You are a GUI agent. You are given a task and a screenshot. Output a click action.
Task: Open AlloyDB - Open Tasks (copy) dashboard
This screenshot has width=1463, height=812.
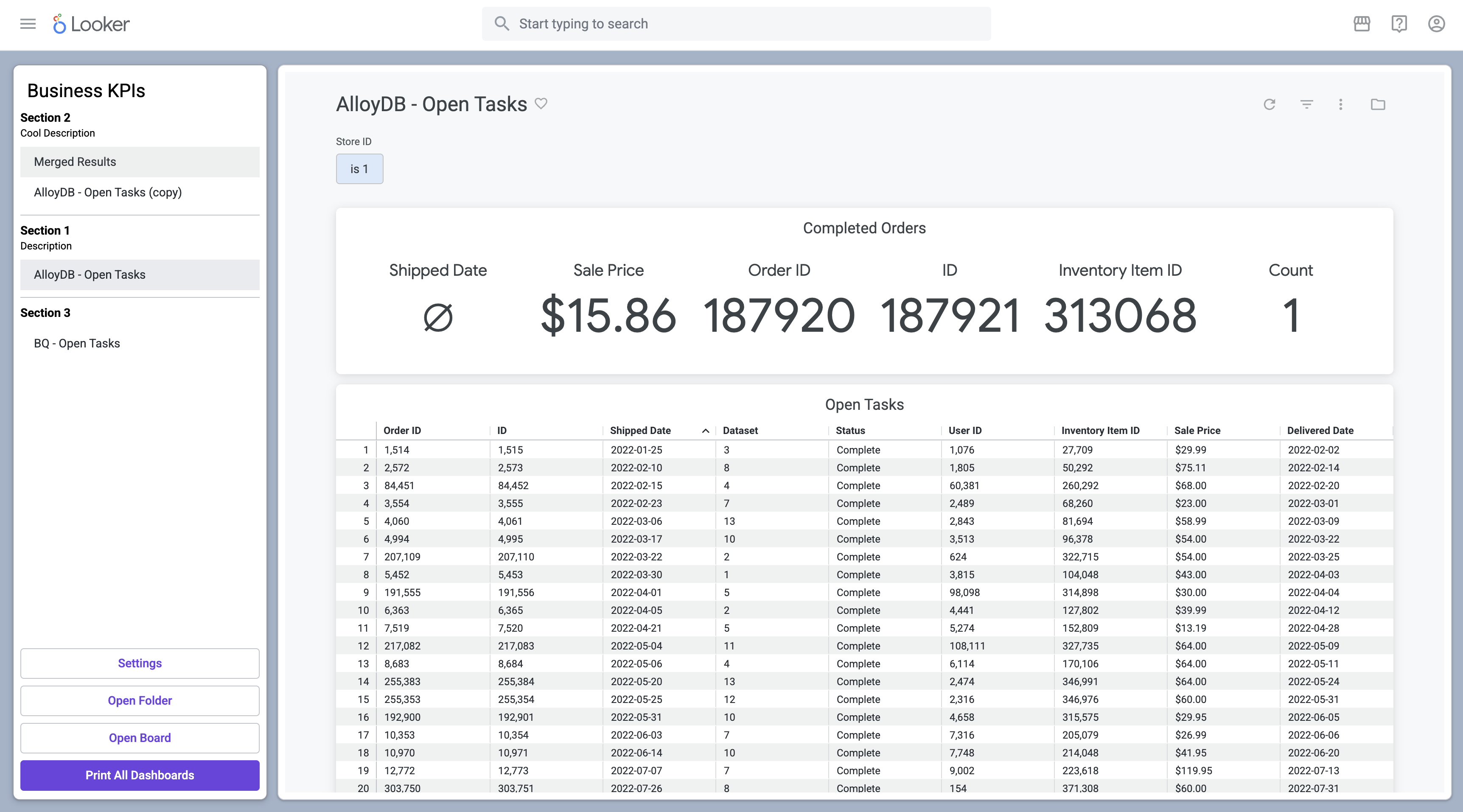tap(108, 193)
